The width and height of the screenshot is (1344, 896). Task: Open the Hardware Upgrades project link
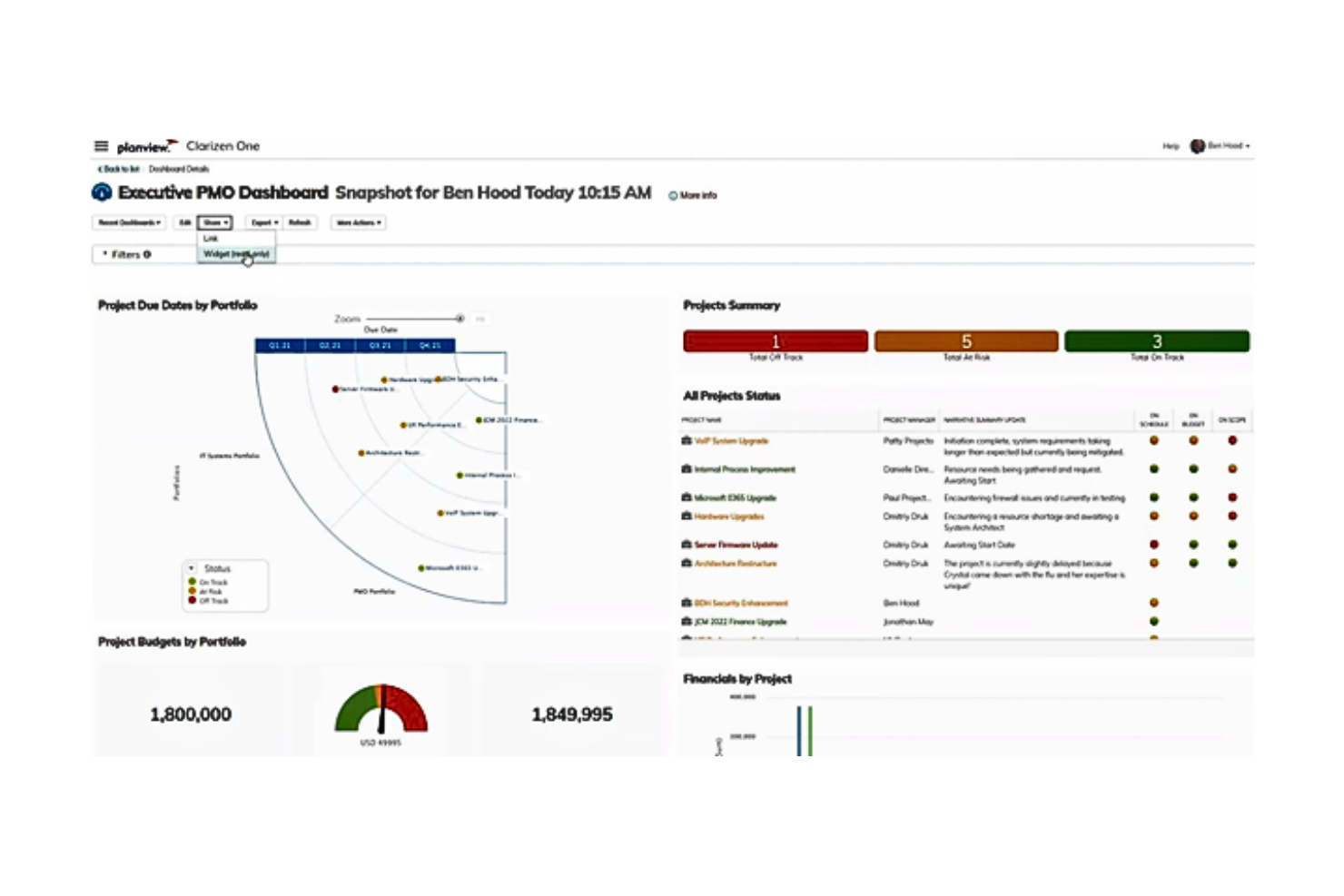(x=729, y=517)
